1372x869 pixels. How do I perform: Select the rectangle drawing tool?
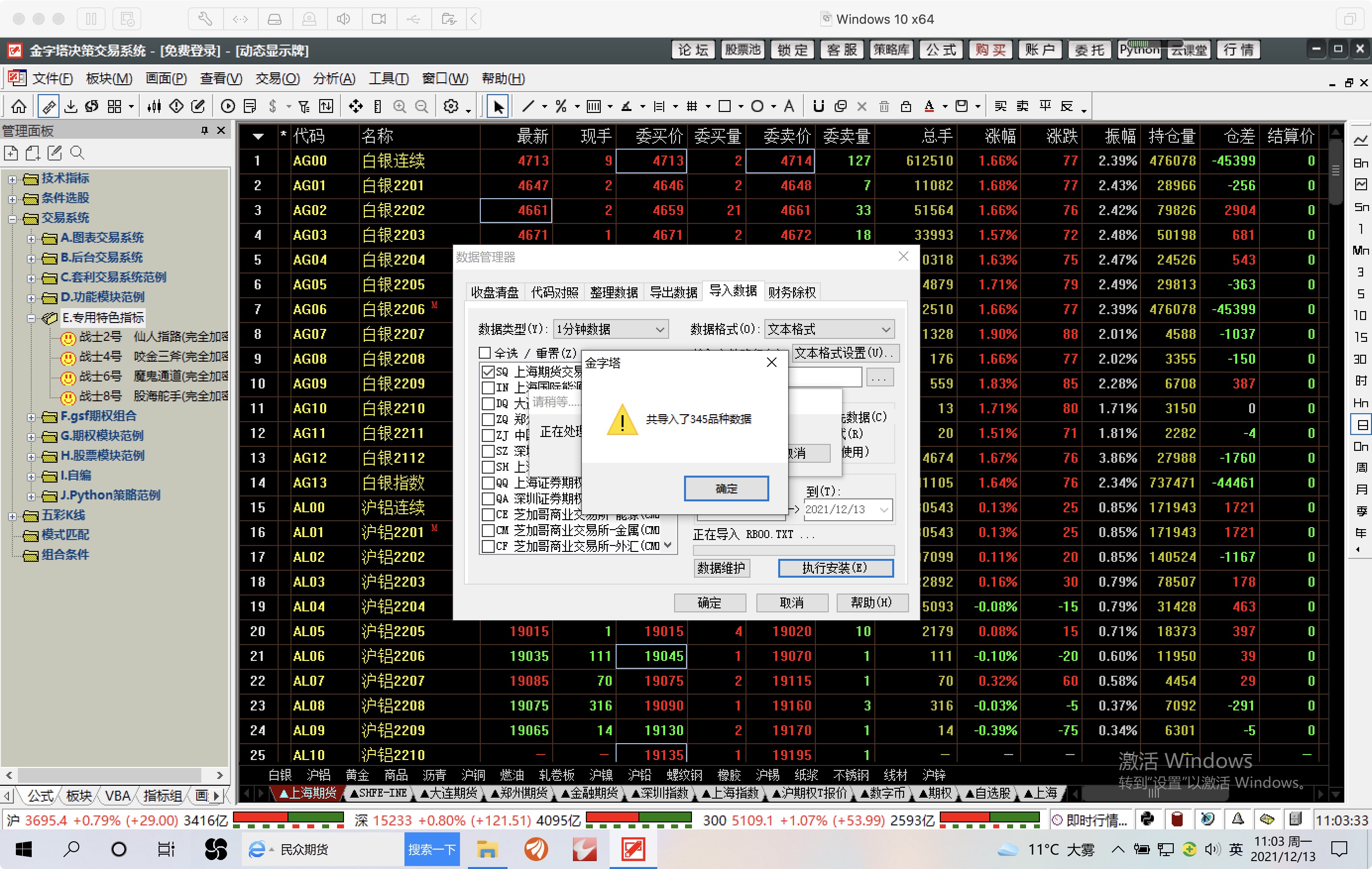tap(725, 107)
